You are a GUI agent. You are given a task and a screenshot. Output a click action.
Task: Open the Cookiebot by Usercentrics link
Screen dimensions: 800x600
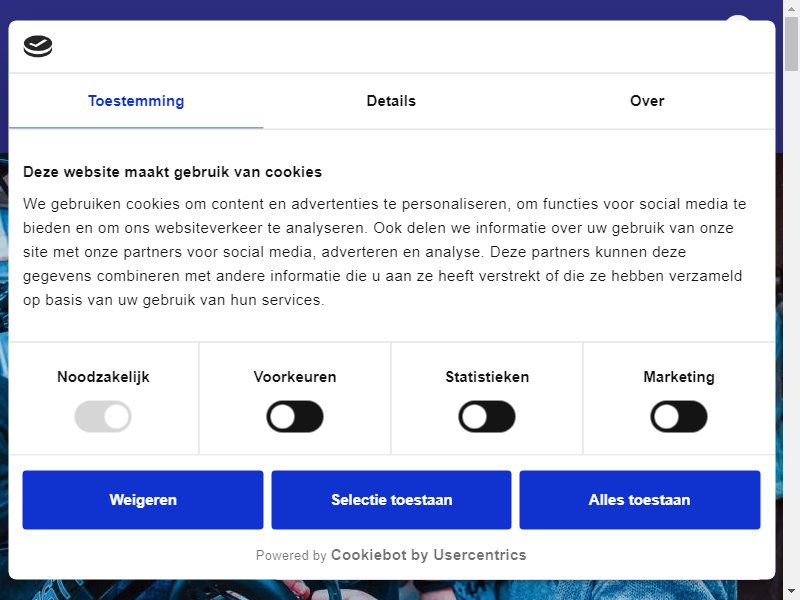(x=429, y=555)
